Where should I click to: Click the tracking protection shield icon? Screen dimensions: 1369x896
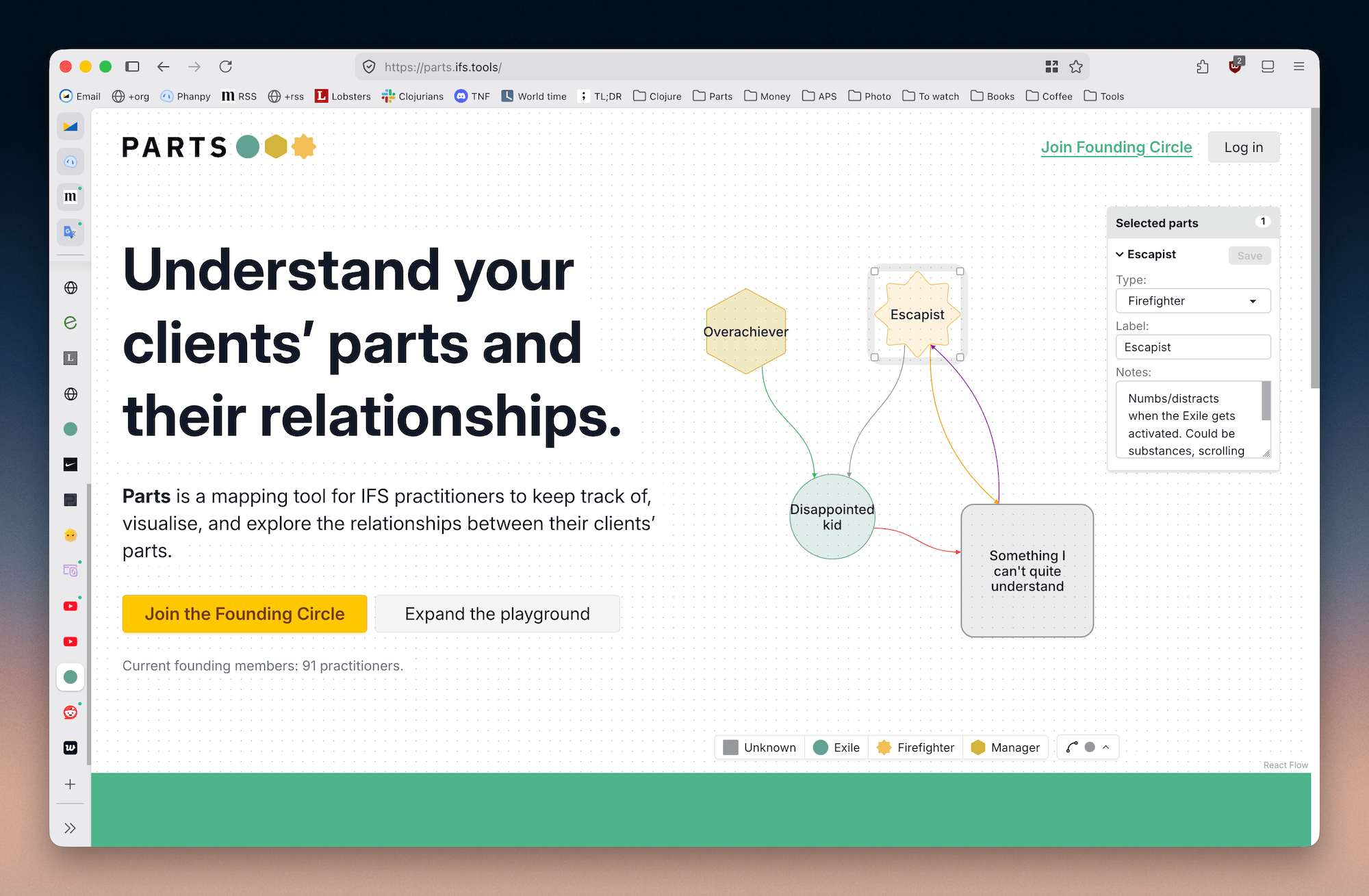[369, 66]
